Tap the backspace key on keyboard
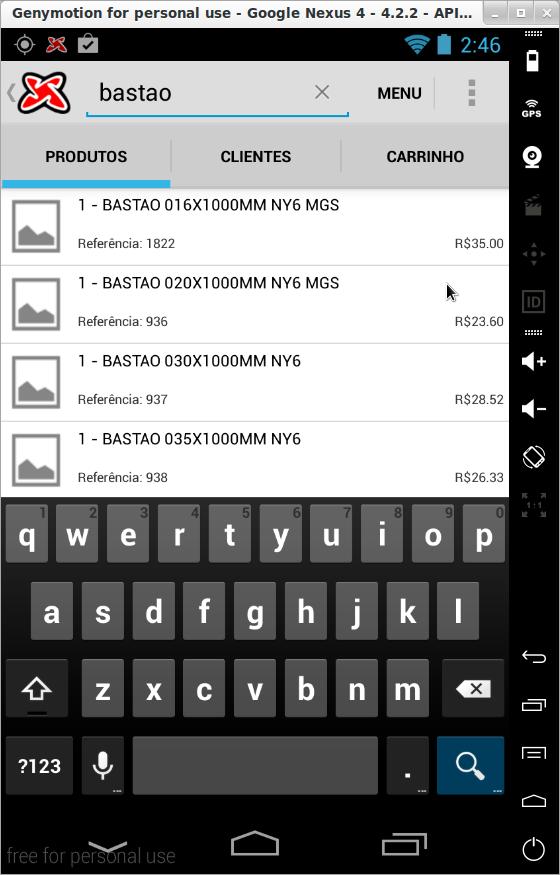This screenshot has width=560, height=875. [x=473, y=689]
